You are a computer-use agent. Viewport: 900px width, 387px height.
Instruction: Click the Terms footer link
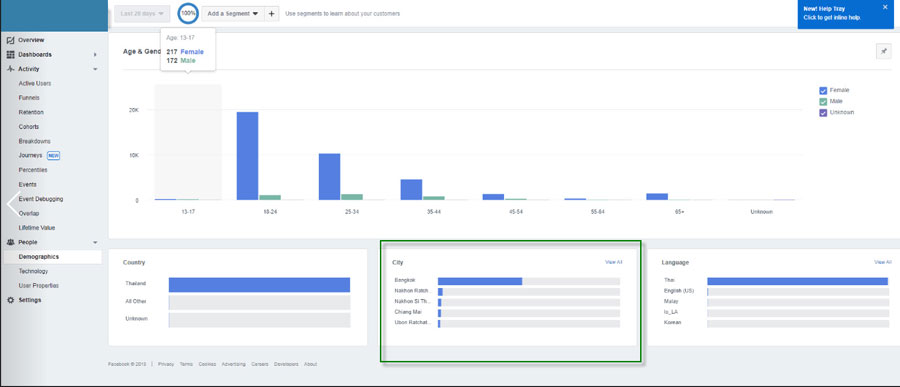tap(186, 365)
